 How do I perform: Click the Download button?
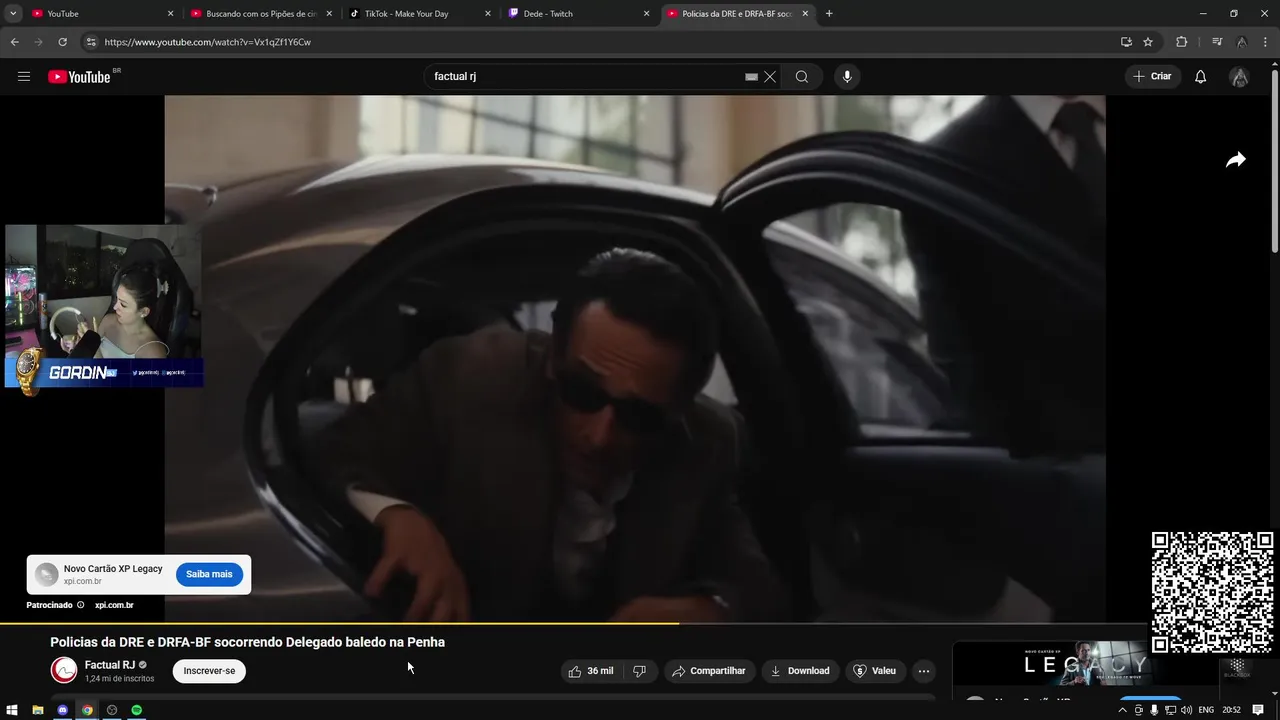pos(800,671)
